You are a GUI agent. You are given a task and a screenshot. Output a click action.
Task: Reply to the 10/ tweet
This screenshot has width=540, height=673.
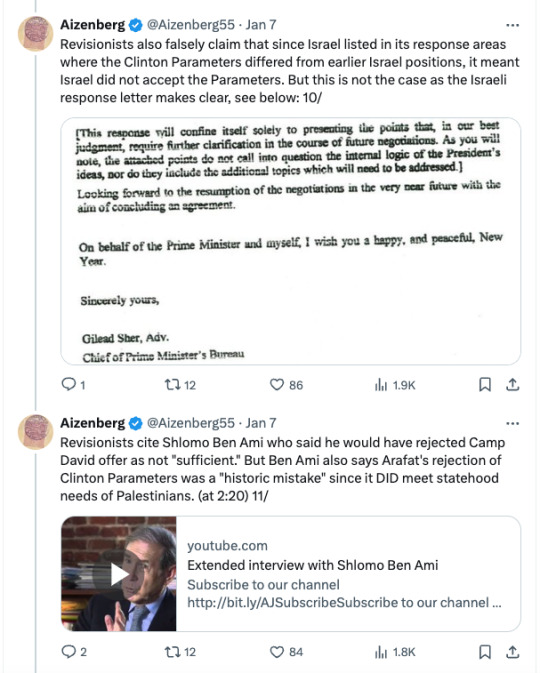tap(73, 385)
